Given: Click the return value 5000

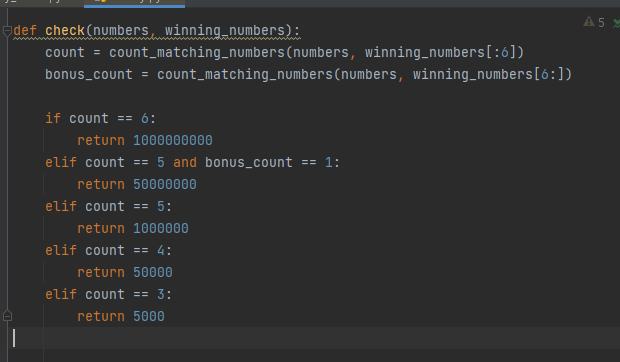Looking at the screenshot, I should (149, 316).
